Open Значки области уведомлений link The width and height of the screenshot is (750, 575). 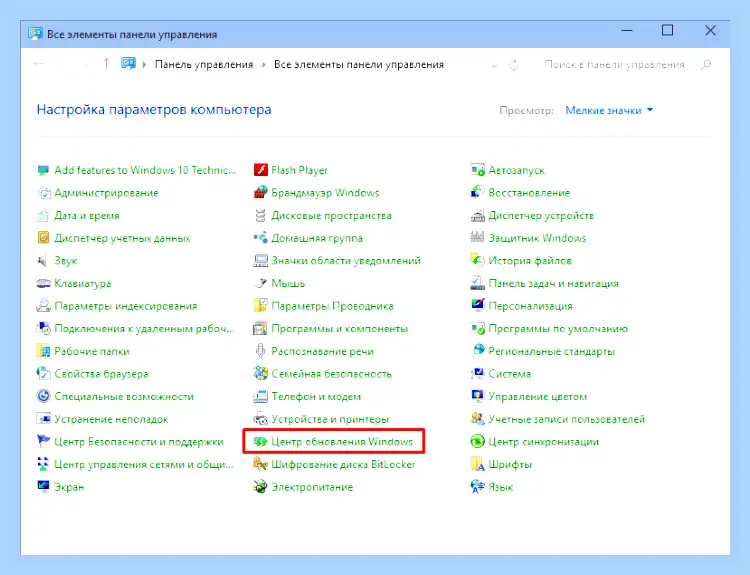346,261
